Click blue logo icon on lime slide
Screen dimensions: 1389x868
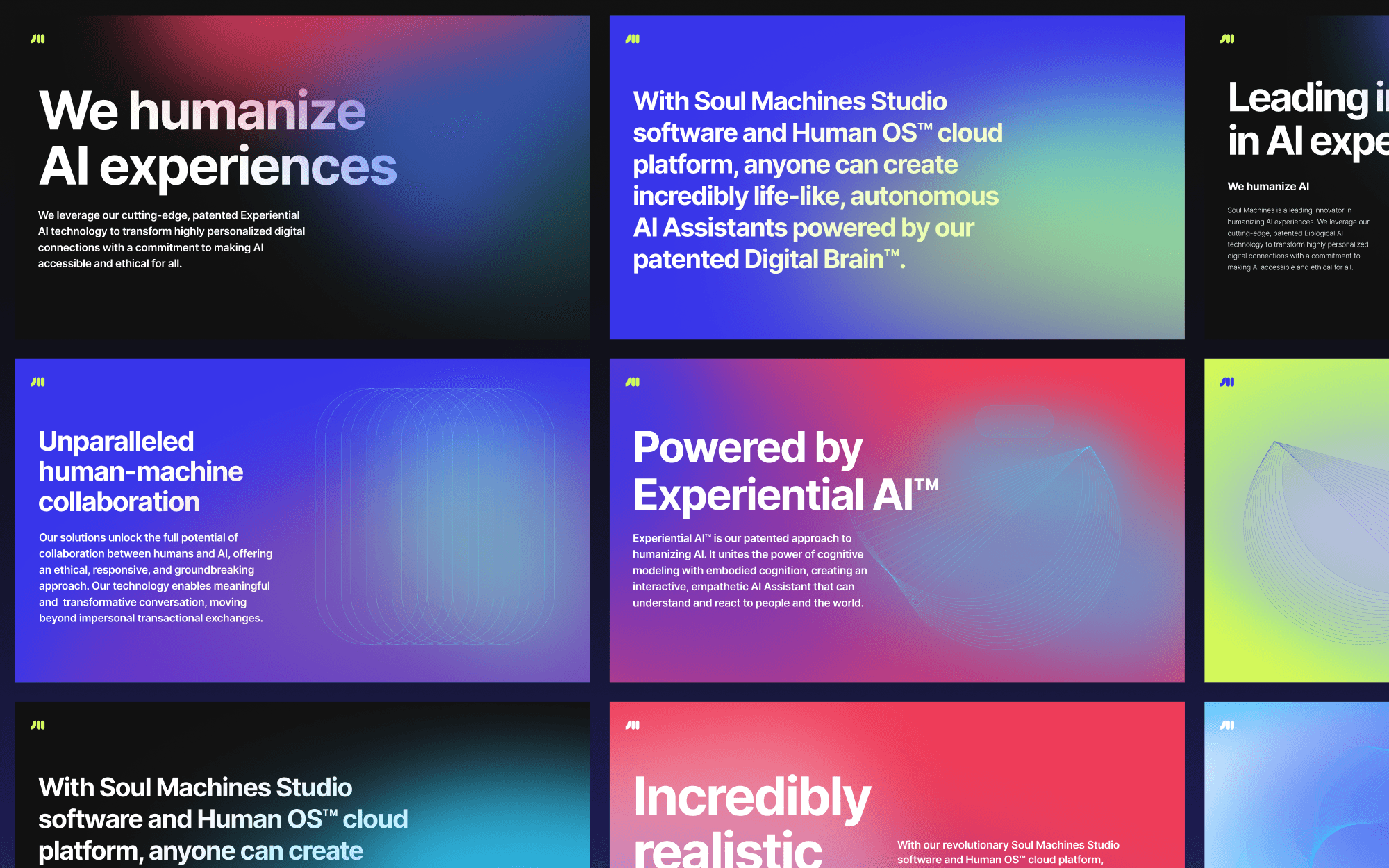click(1227, 382)
